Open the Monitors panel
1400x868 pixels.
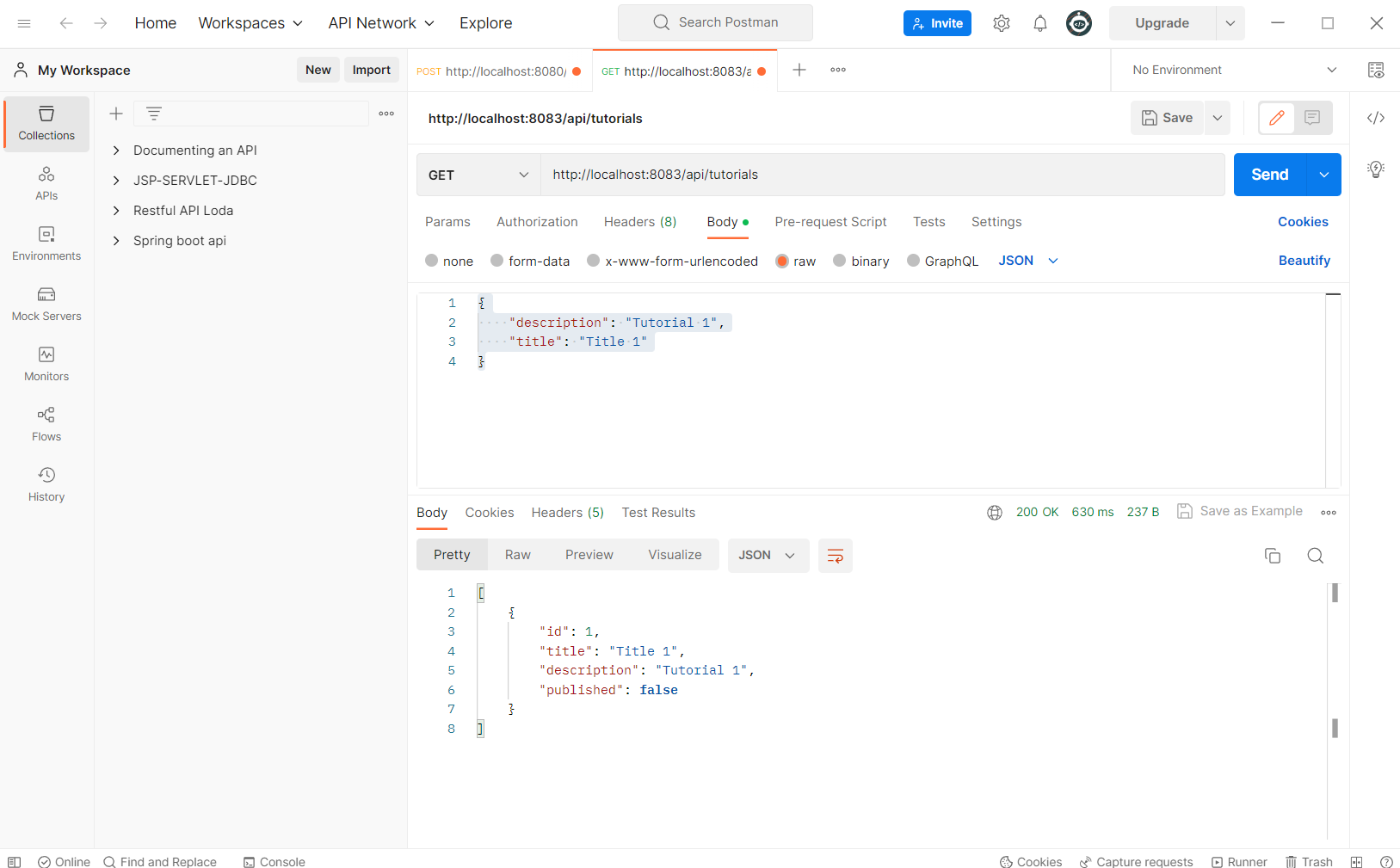pyautogui.click(x=46, y=365)
